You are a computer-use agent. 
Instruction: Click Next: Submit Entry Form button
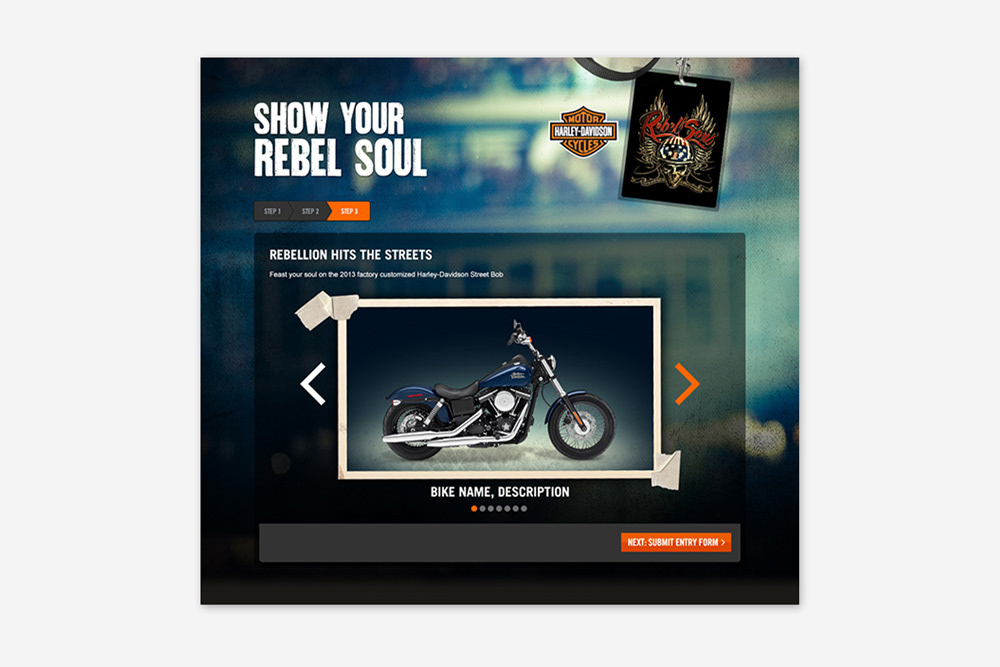[676, 542]
